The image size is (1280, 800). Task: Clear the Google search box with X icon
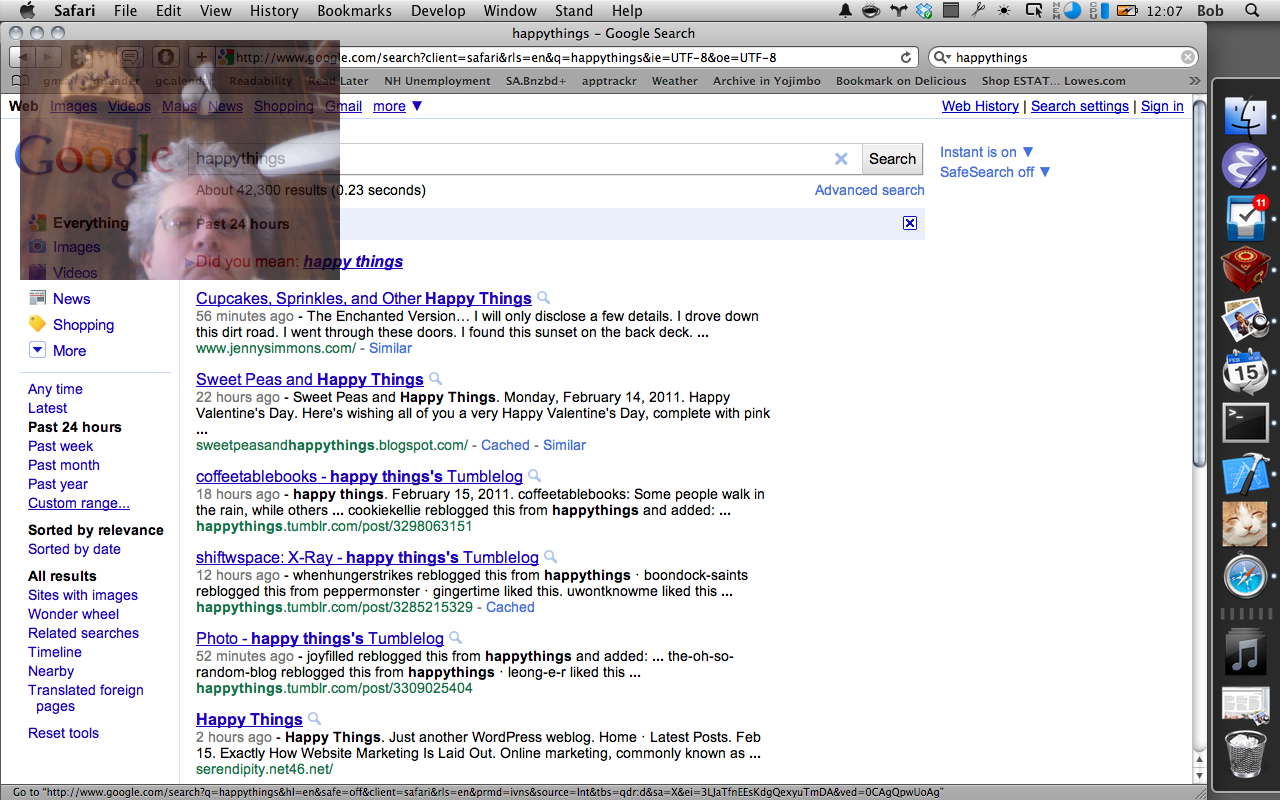[841, 159]
